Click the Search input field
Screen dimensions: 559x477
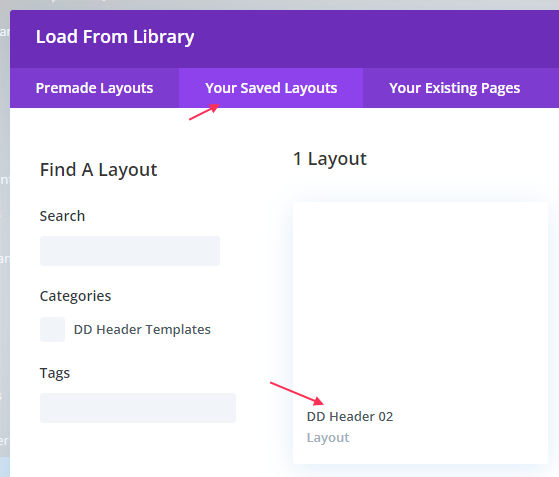click(x=130, y=251)
